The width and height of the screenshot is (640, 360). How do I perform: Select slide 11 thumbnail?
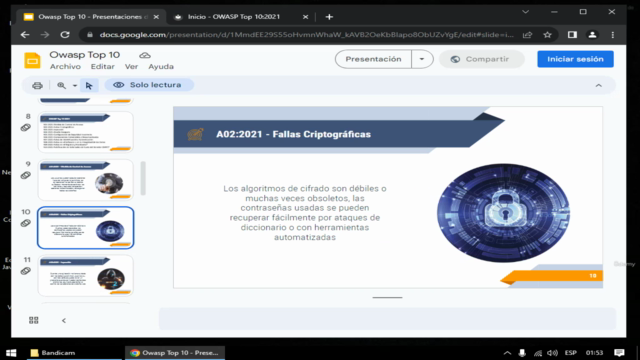click(86, 276)
